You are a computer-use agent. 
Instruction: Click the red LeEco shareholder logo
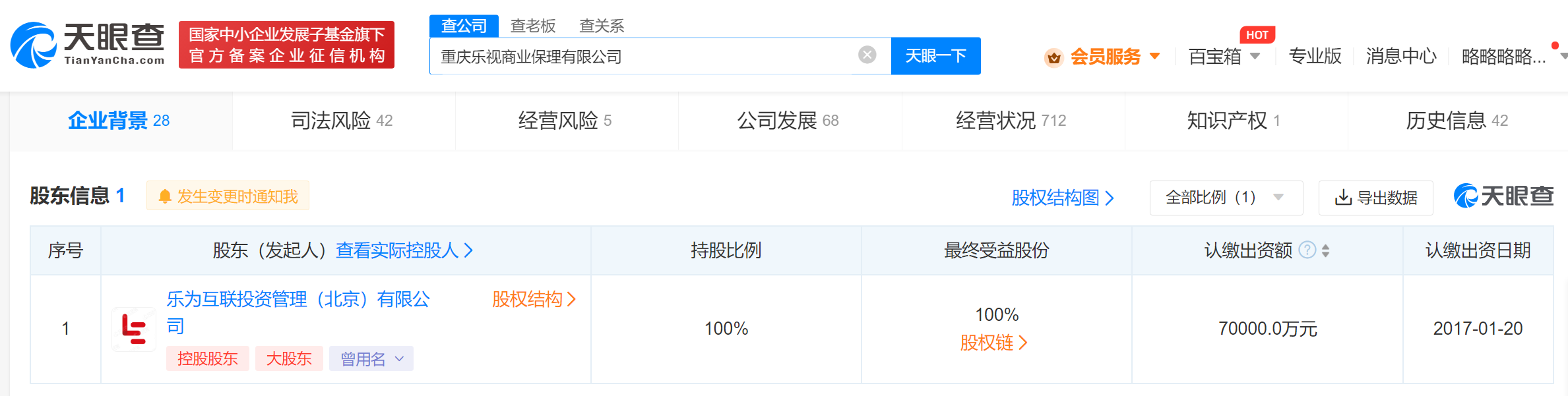click(x=134, y=329)
